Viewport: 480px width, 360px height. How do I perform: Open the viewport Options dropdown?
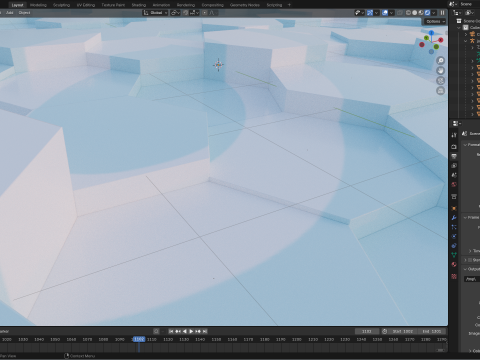pos(435,21)
